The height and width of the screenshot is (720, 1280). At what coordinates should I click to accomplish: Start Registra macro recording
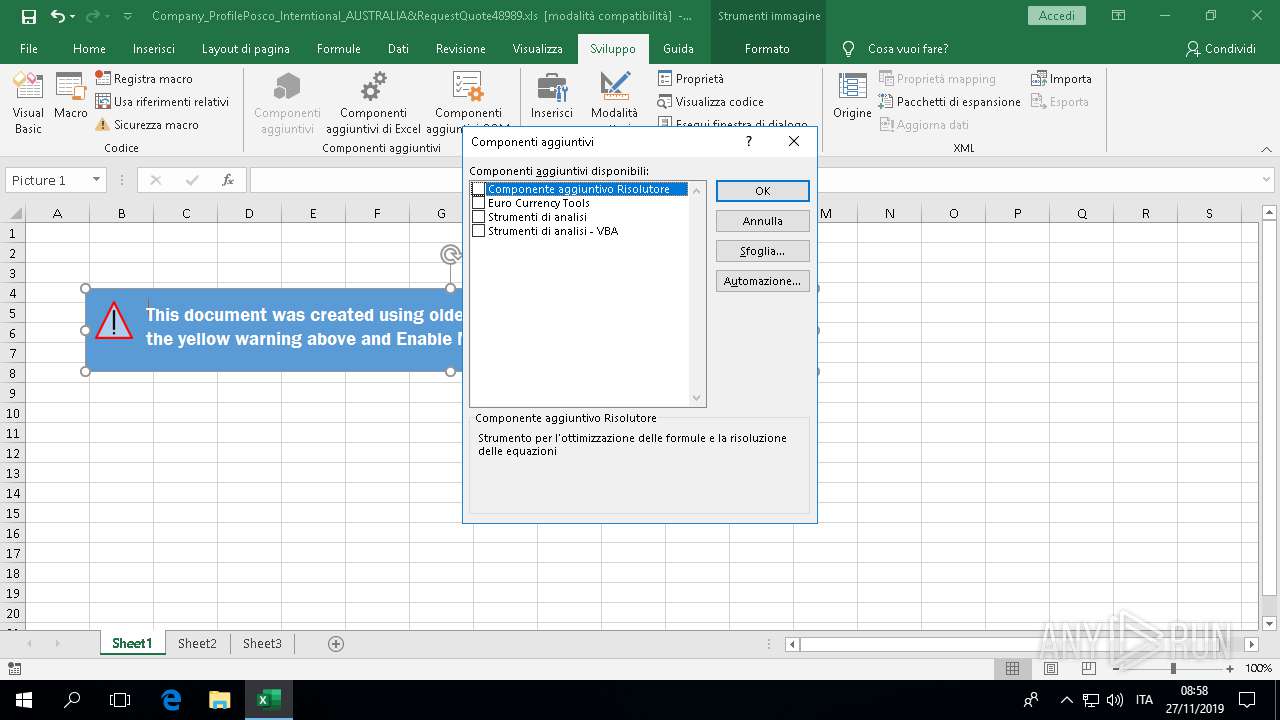(x=144, y=79)
